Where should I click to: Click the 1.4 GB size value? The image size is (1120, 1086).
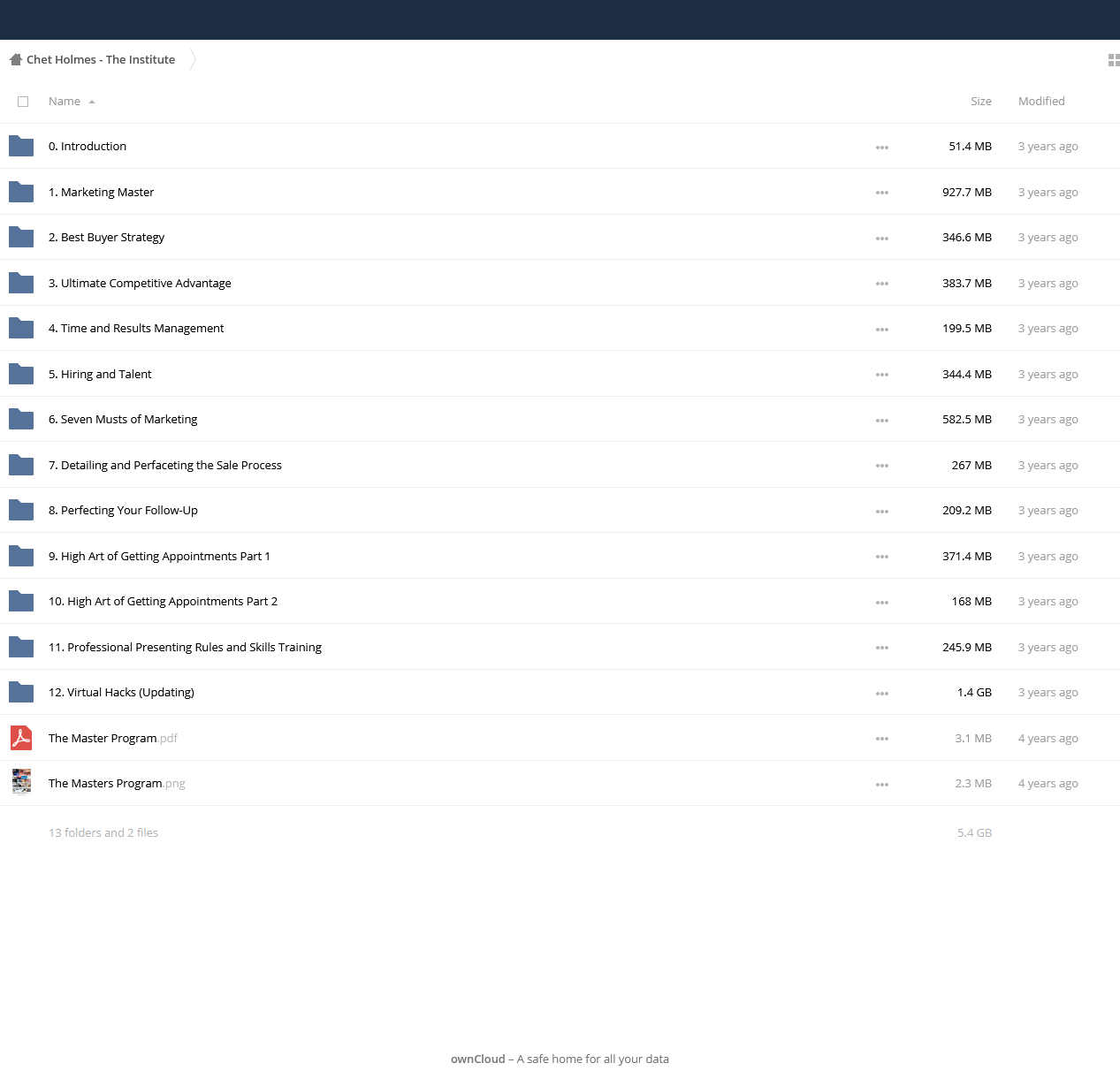[974, 693]
